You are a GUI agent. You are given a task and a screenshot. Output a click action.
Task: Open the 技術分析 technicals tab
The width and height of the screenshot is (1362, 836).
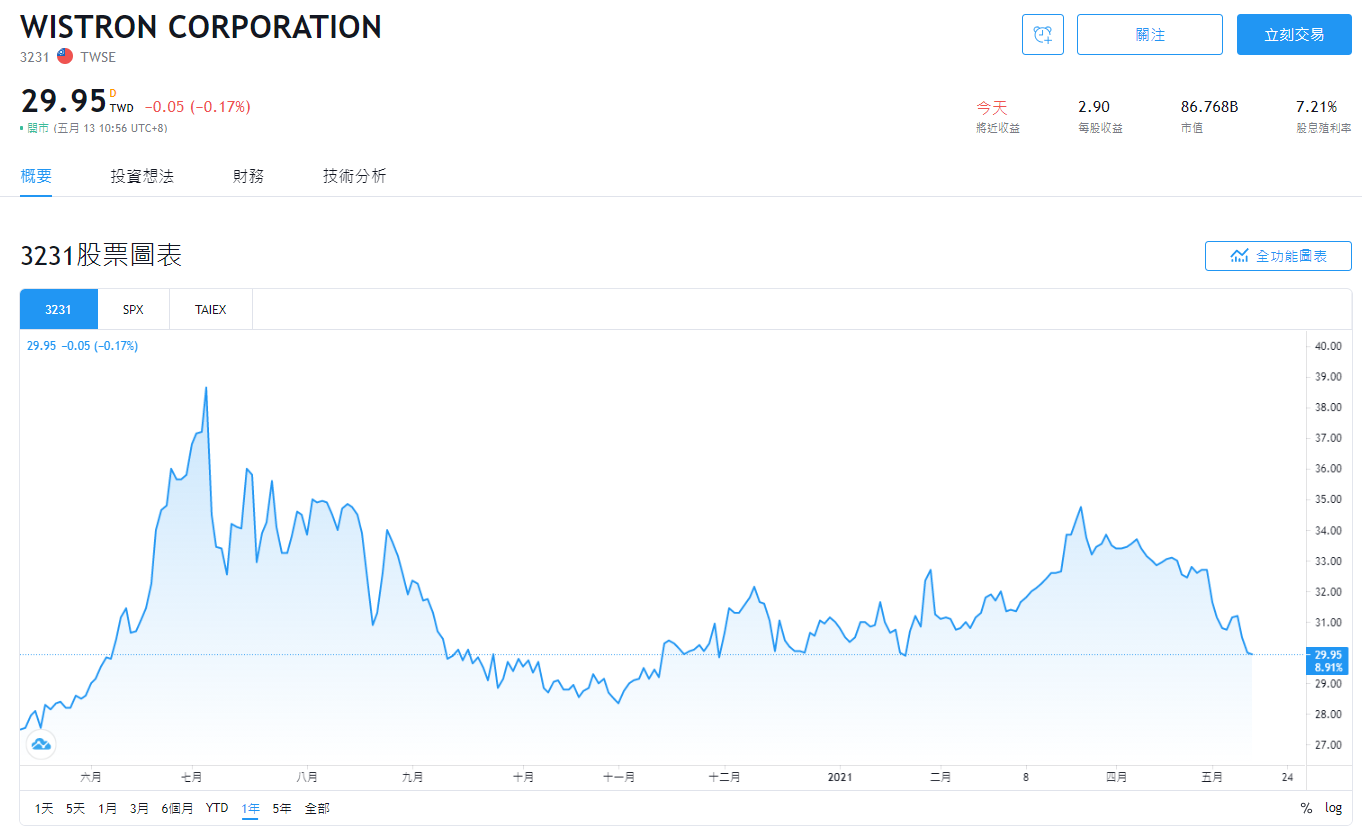point(354,176)
